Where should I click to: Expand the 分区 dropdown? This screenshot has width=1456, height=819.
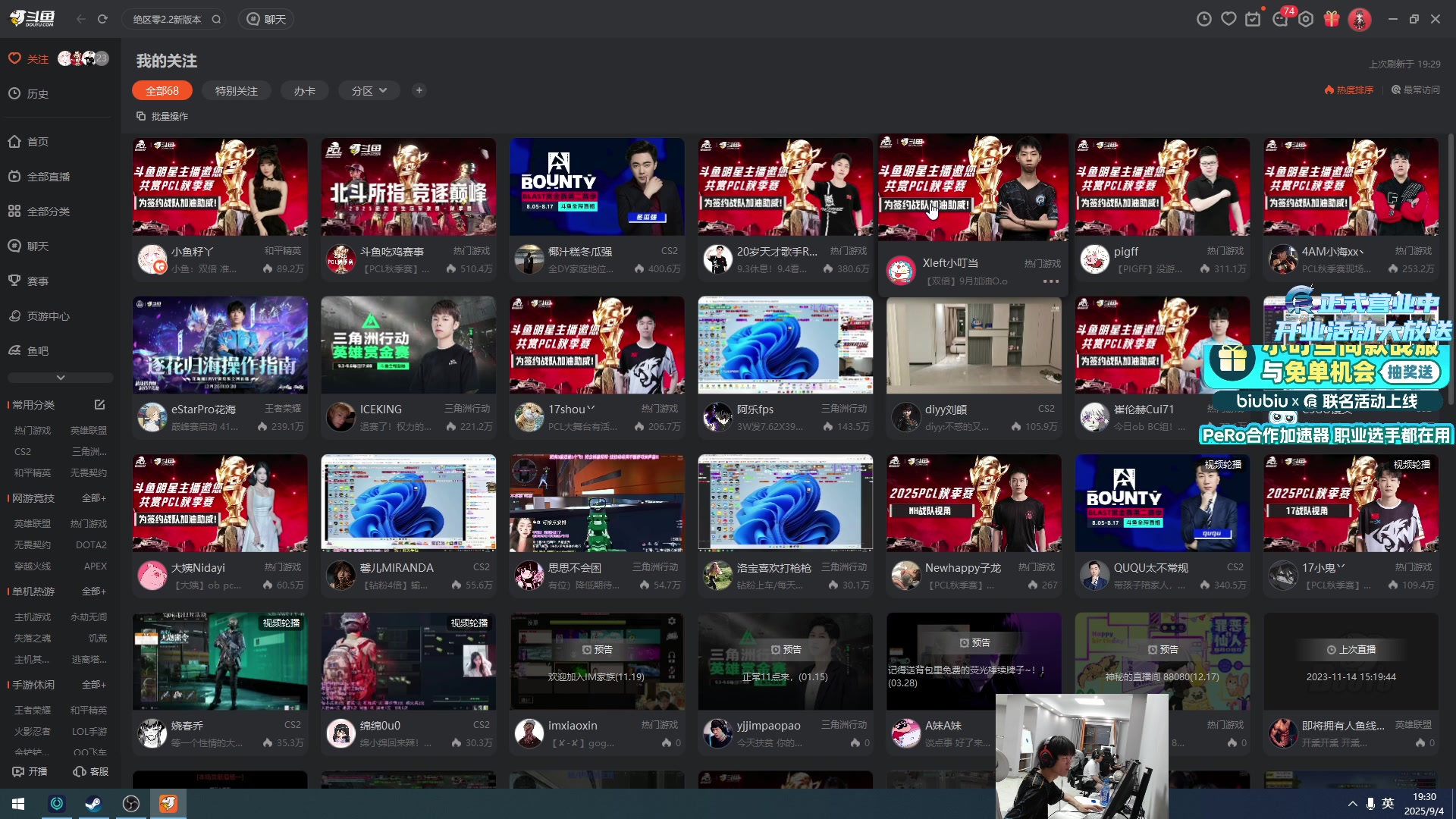pyautogui.click(x=370, y=90)
